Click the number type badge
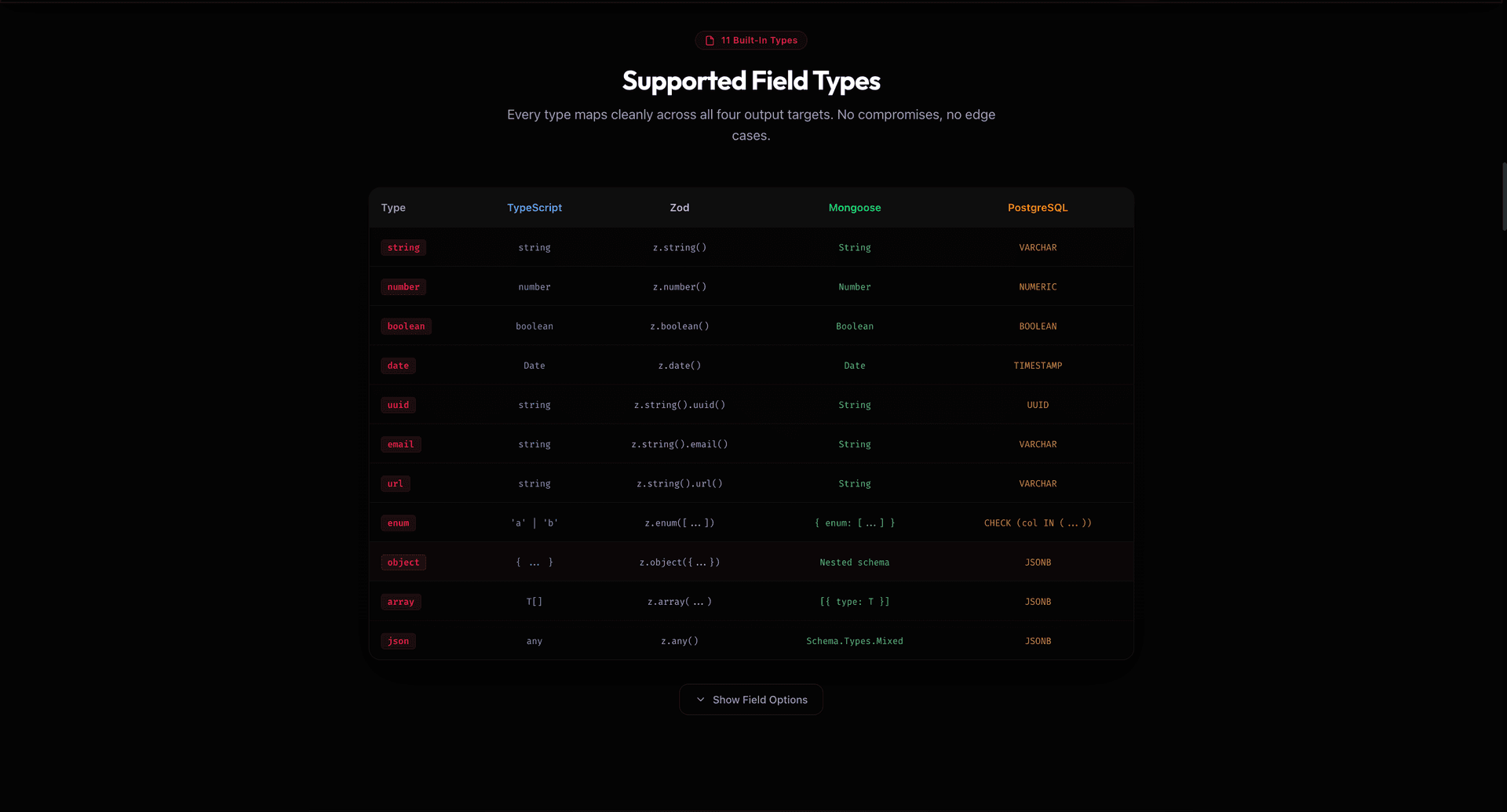Image resolution: width=1507 pixels, height=812 pixels. click(403, 287)
